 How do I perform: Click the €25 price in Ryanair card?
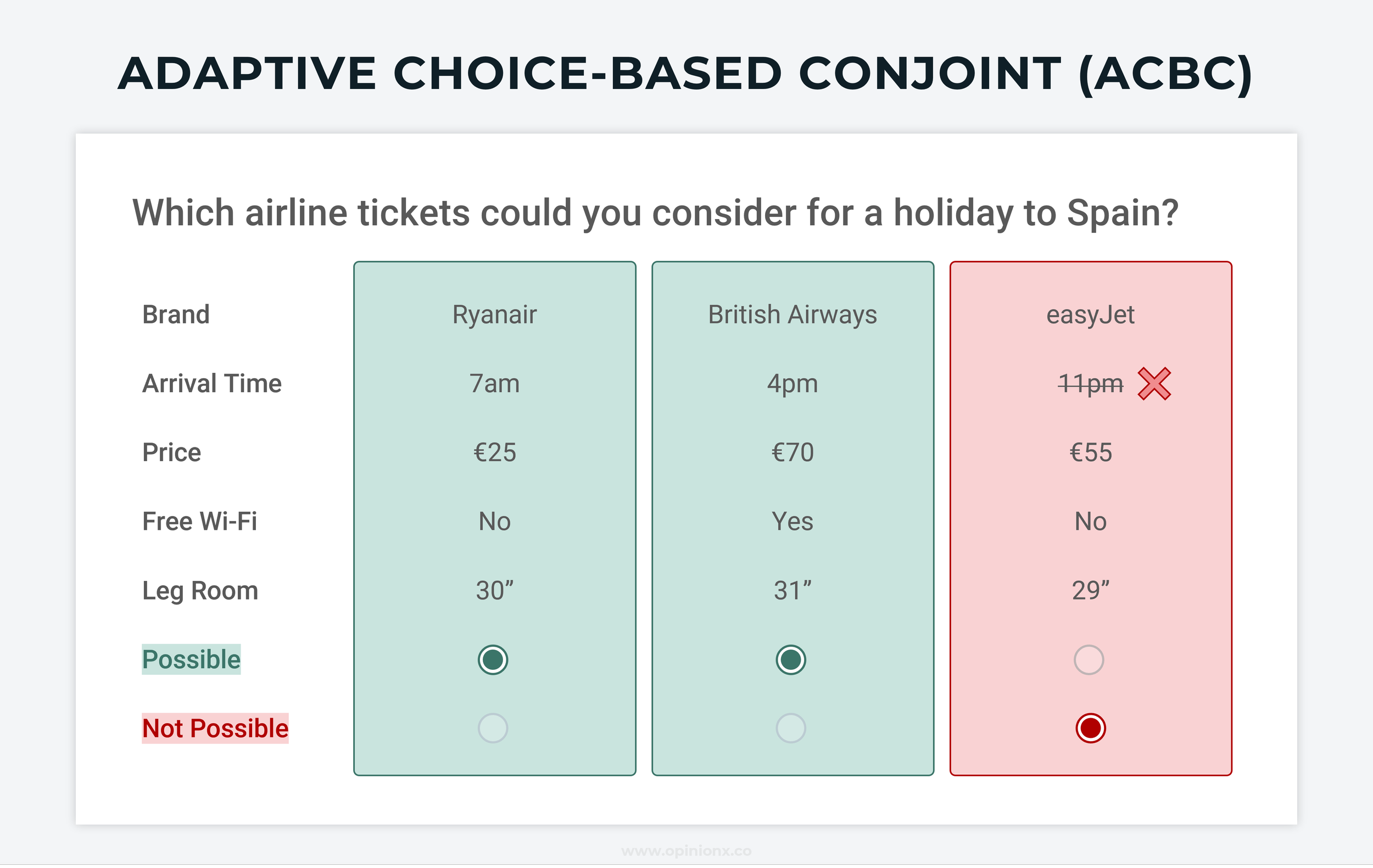(494, 452)
